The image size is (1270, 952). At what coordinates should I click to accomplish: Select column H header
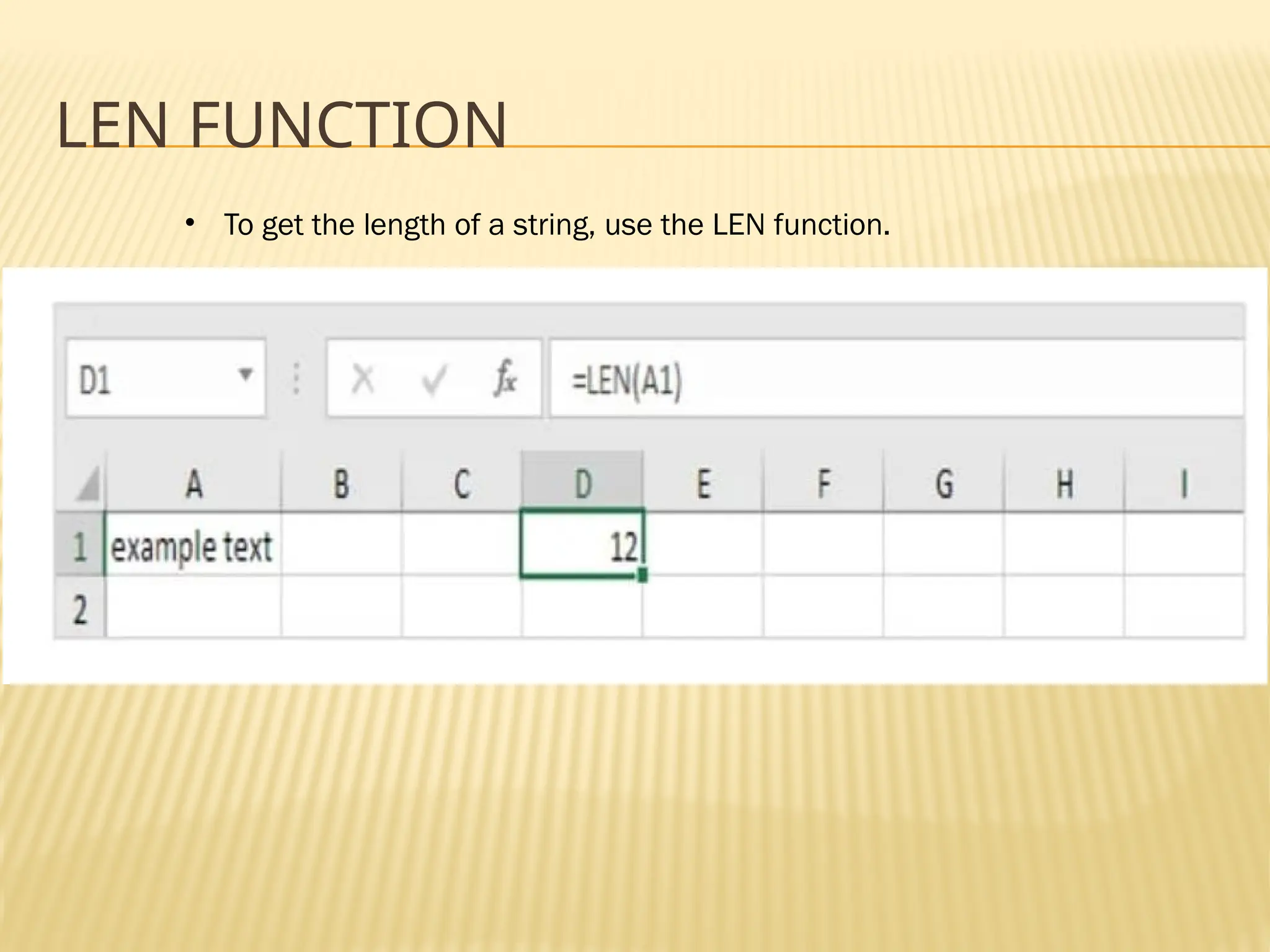(1064, 483)
